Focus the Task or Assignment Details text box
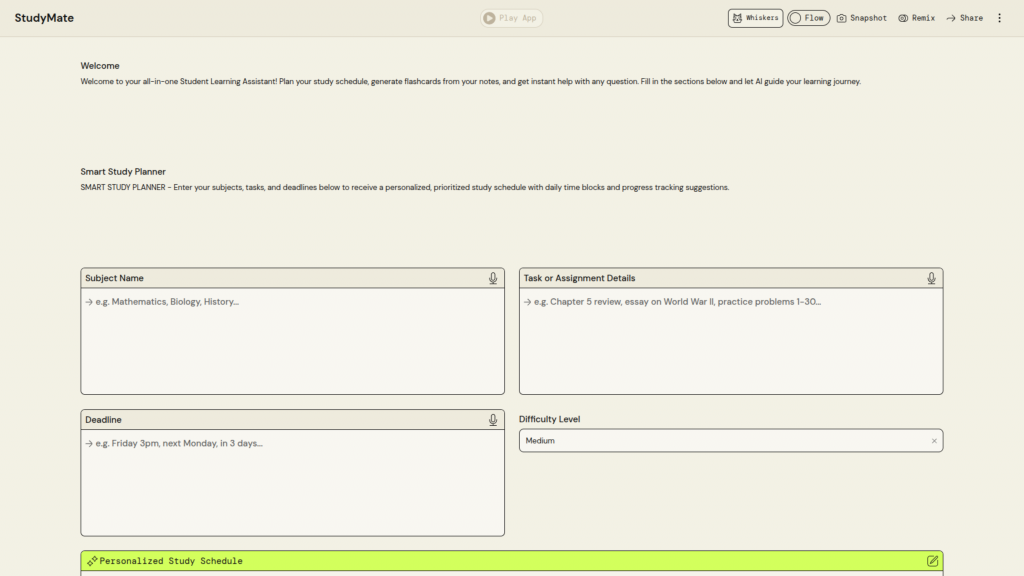 tap(730, 340)
